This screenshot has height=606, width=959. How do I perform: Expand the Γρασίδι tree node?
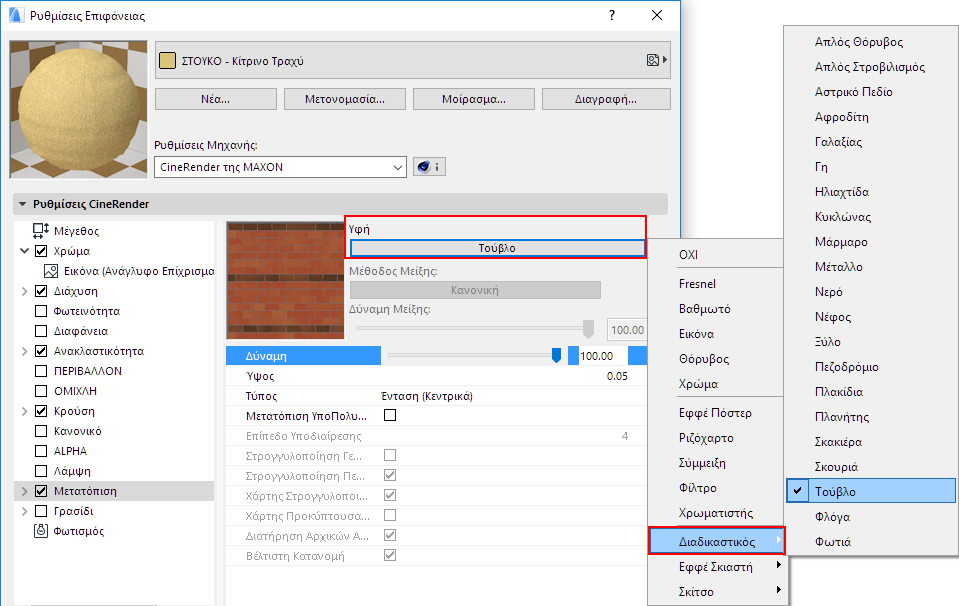[24, 511]
